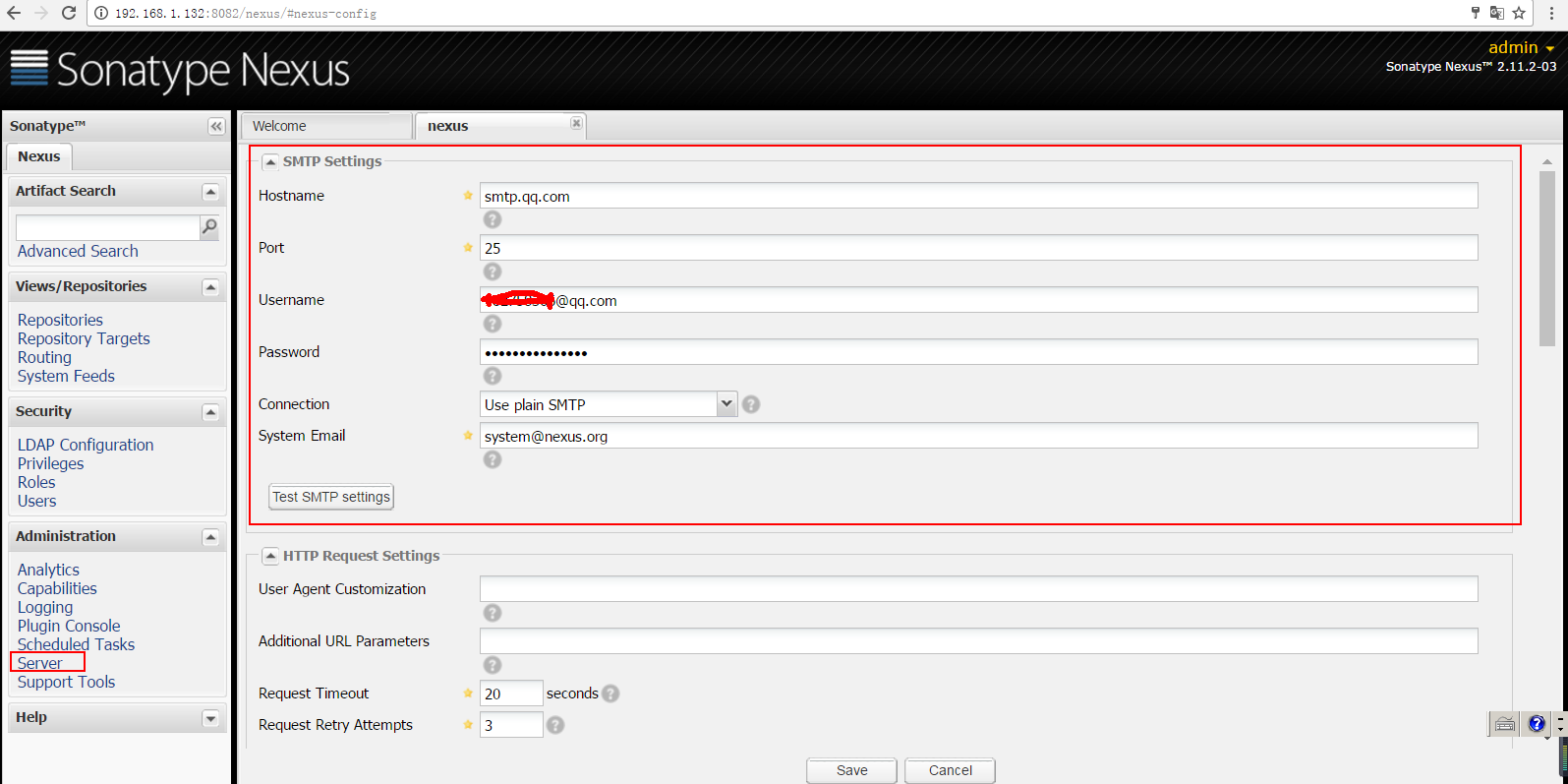This screenshot has width=1568, height=784.
Task: Open the Roles page
Action: (36, 482)
